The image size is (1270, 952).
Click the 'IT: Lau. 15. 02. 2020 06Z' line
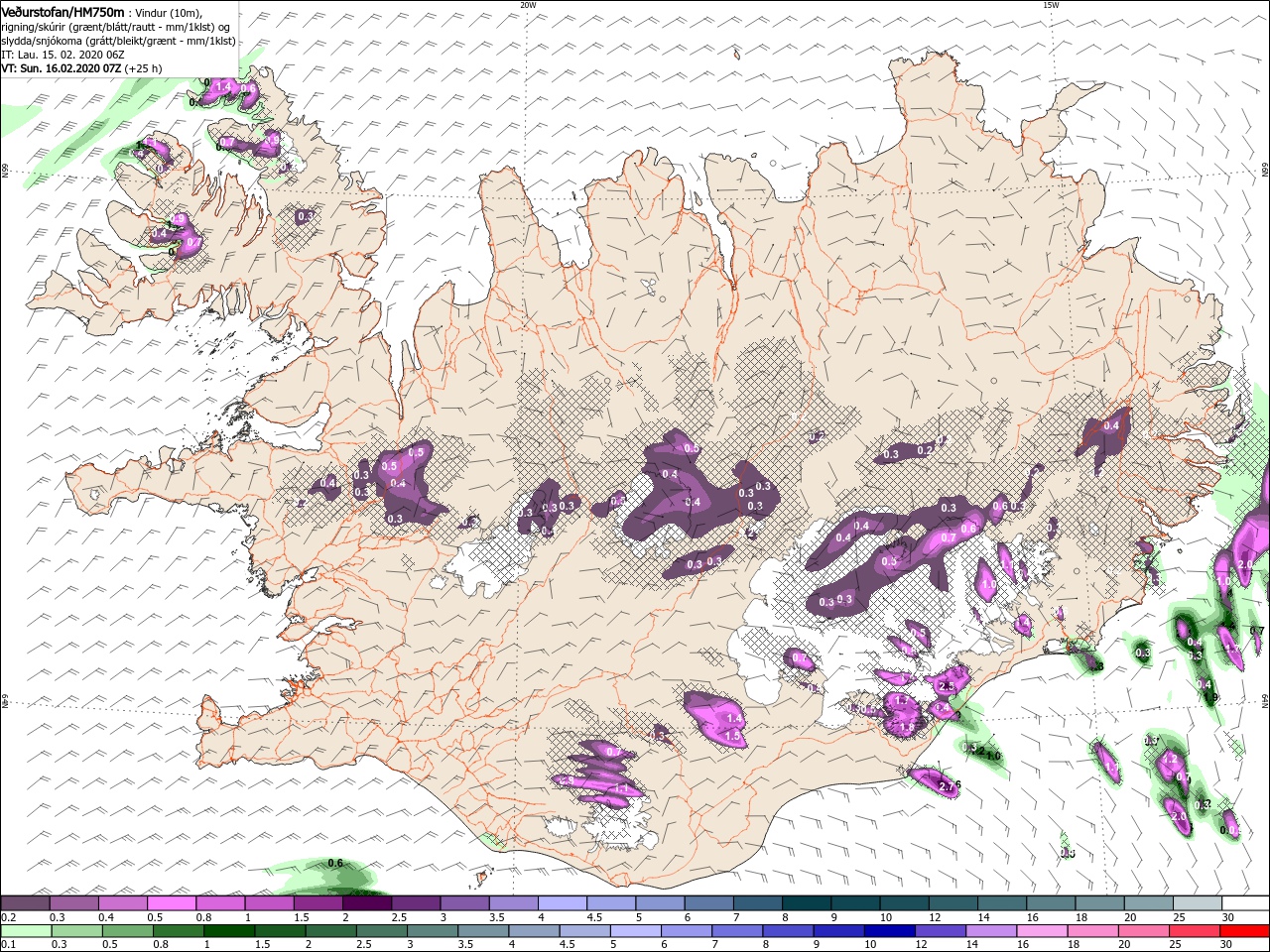coord(63,55)
